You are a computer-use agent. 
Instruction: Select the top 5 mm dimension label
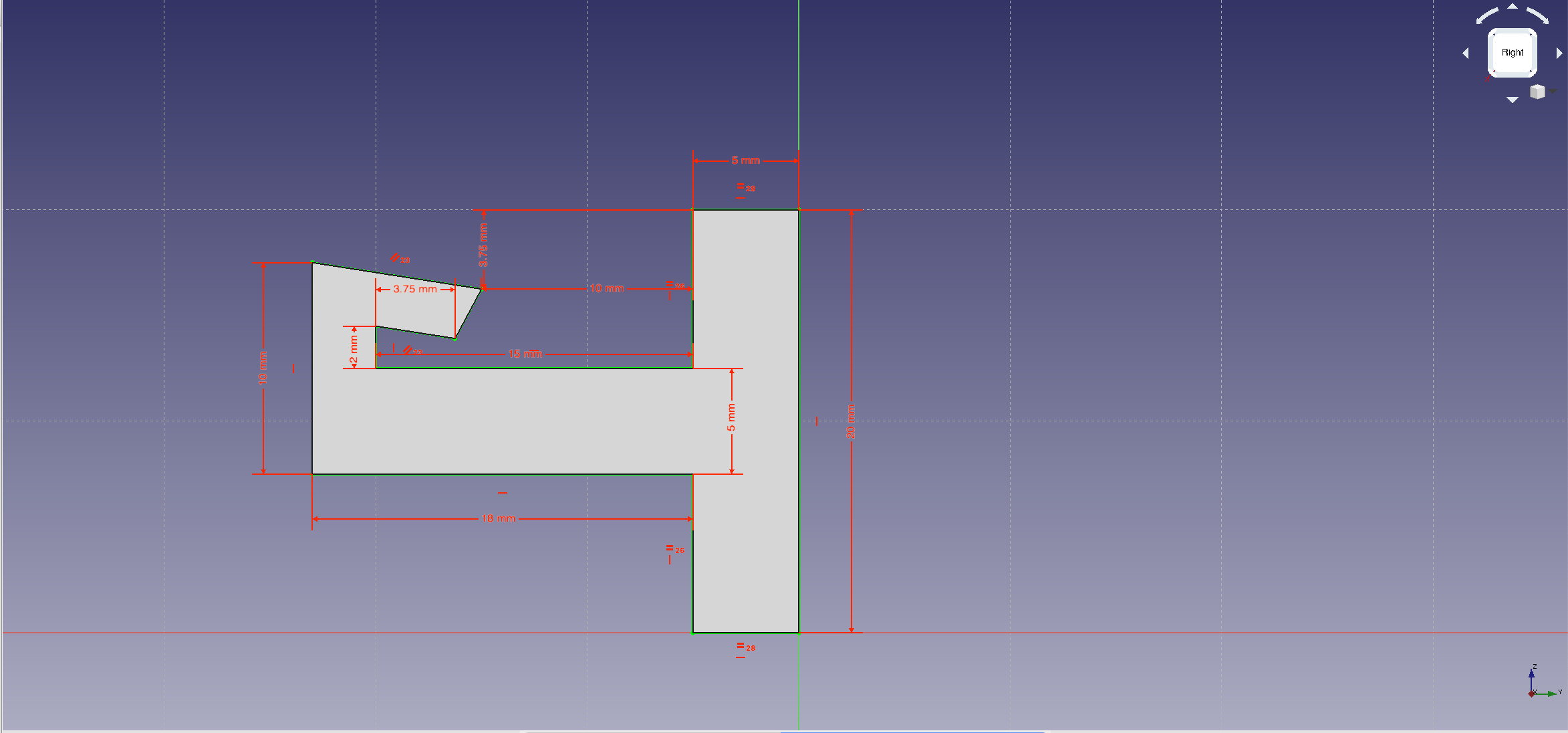click(x=745, y=161)
